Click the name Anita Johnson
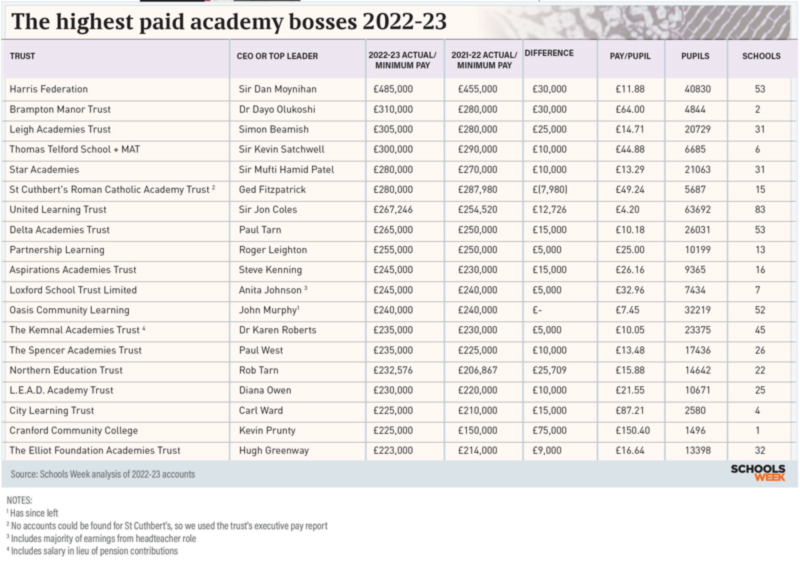The image size is (800, 561). tap(270, 290)
